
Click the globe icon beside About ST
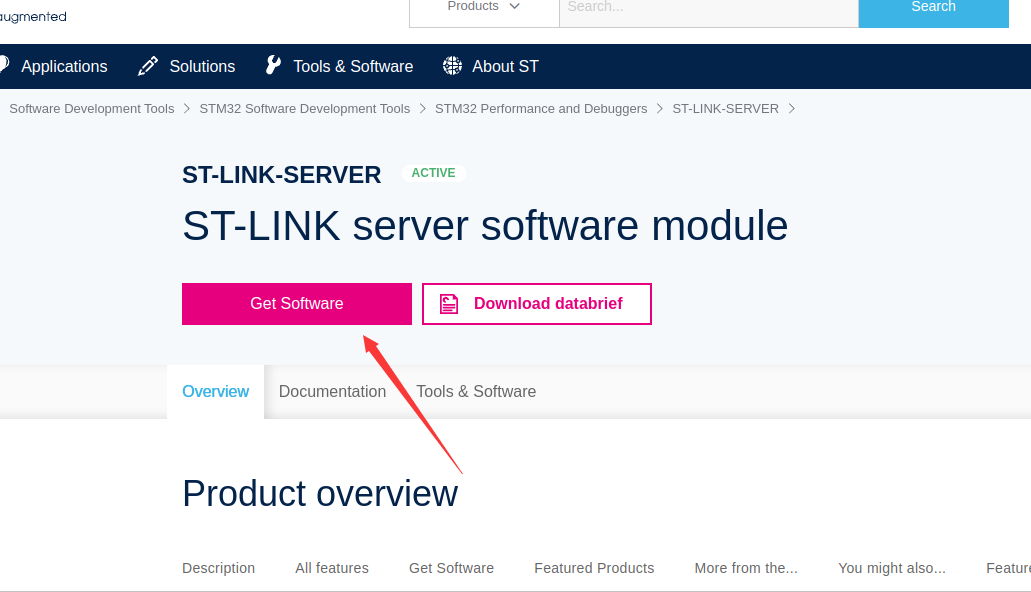(x=452, y=66)
